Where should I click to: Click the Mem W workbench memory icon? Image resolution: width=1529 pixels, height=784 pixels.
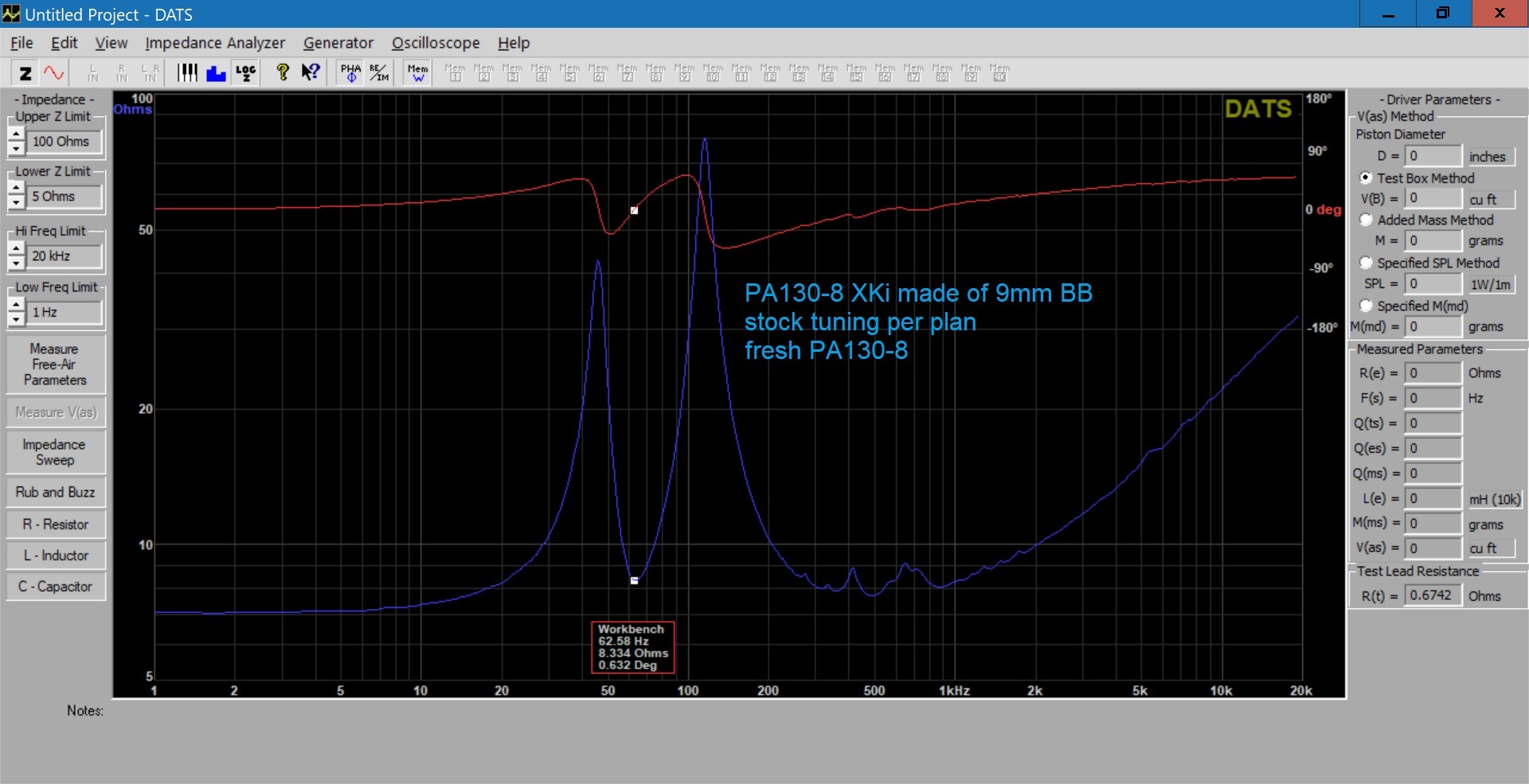pos(417,73)
